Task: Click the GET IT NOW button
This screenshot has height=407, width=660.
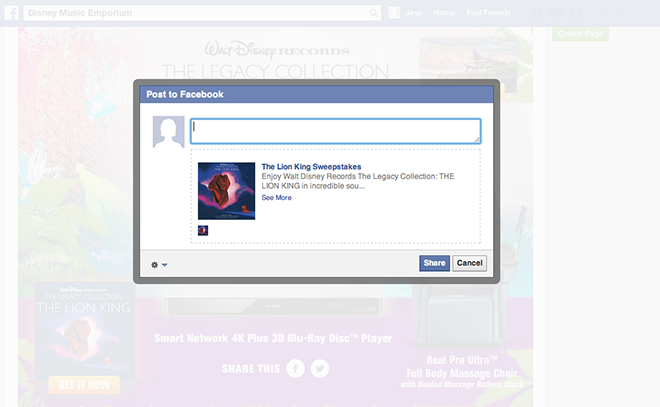Action: (84, 385)
